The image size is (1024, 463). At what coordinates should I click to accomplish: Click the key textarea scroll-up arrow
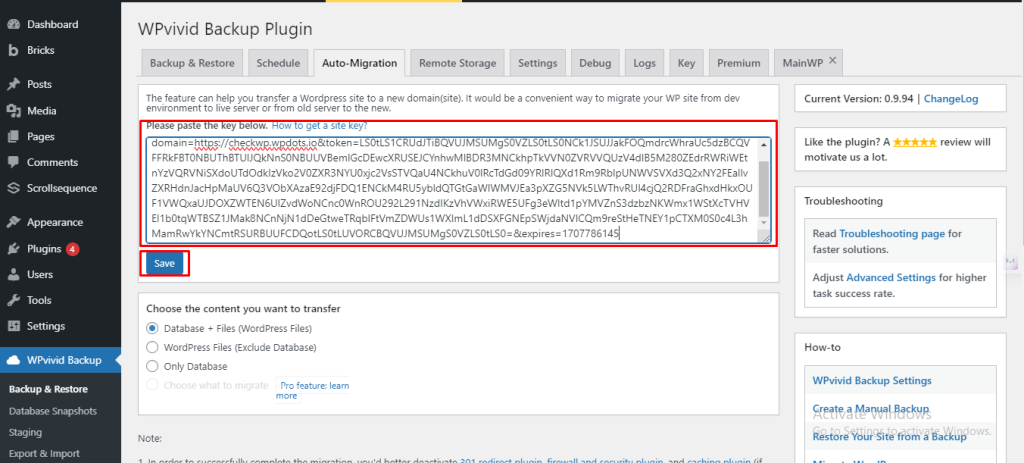point(763,143)
